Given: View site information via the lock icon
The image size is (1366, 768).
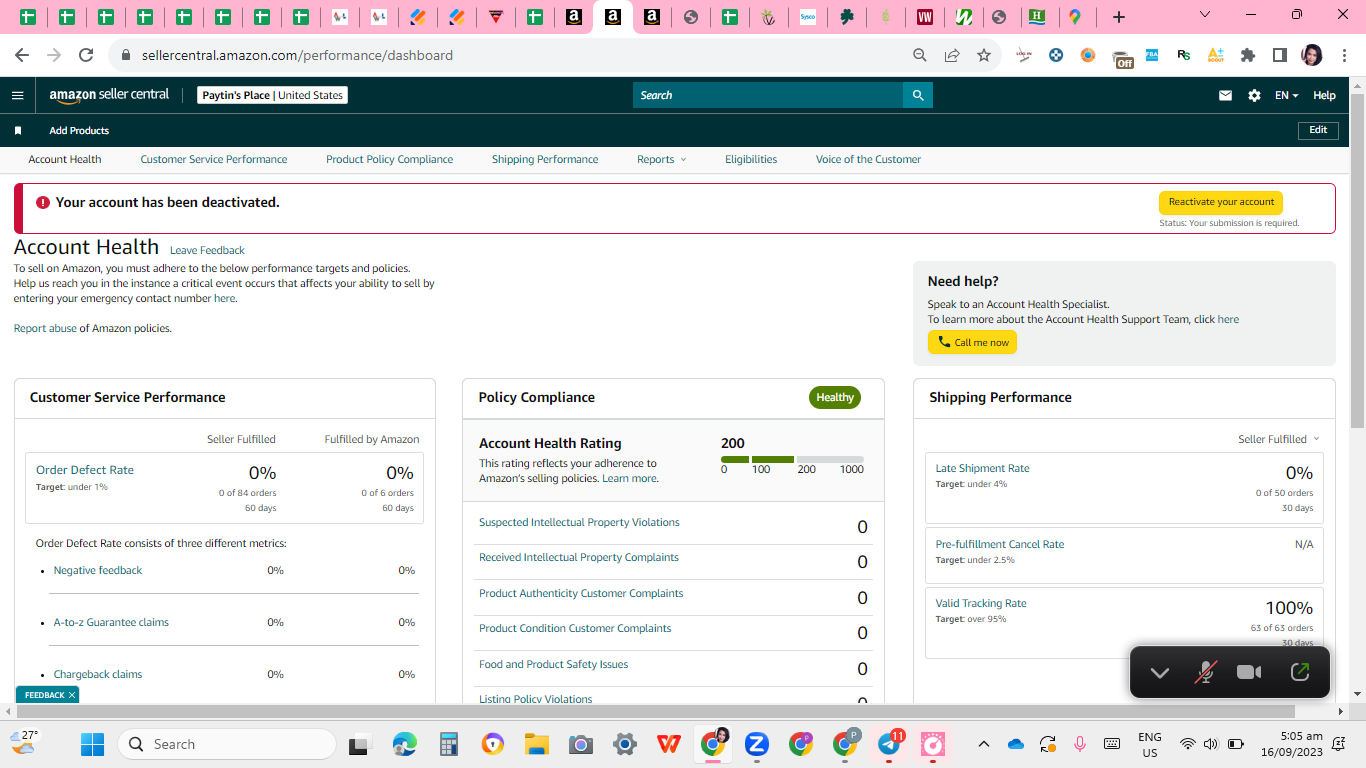Looking at the screenshot, I should point(126,55).
